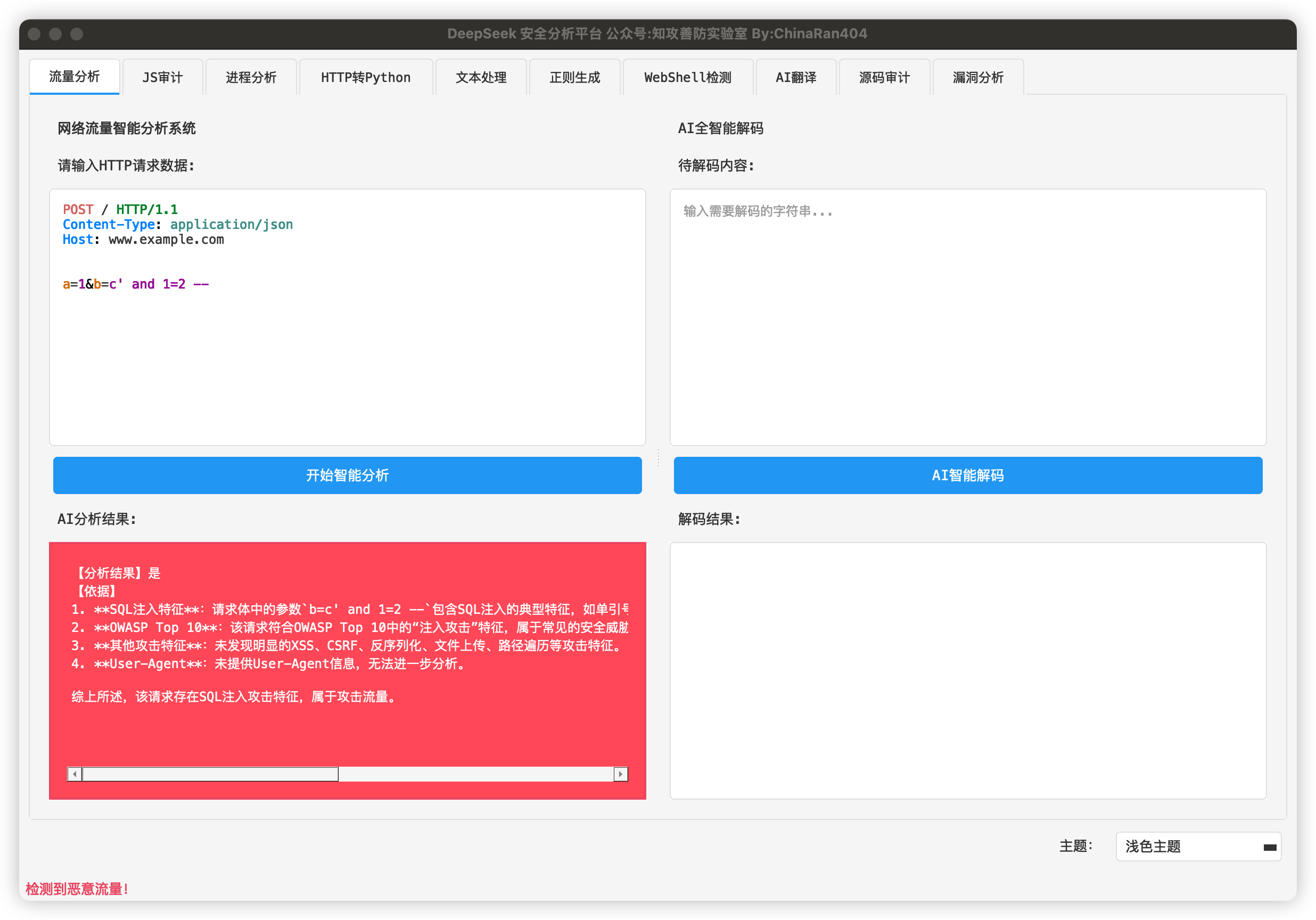Screen dimensions: 1316x920
Task: Select the 源码审计 tab
Action: 884,77
